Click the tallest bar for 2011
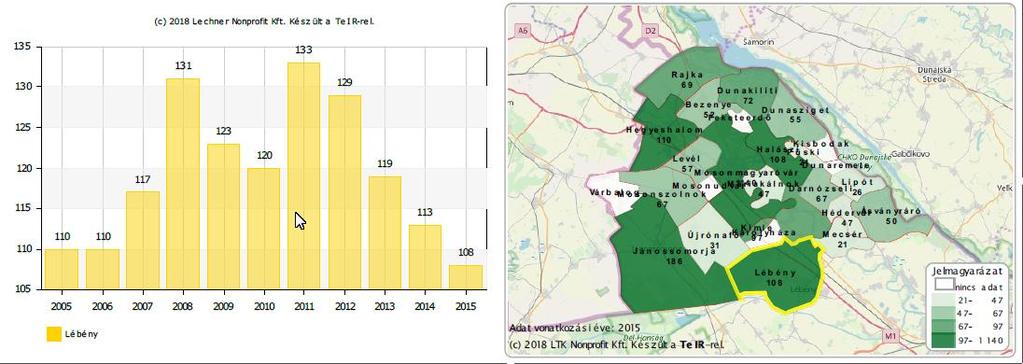1023x364 pixels. point(304,175)
